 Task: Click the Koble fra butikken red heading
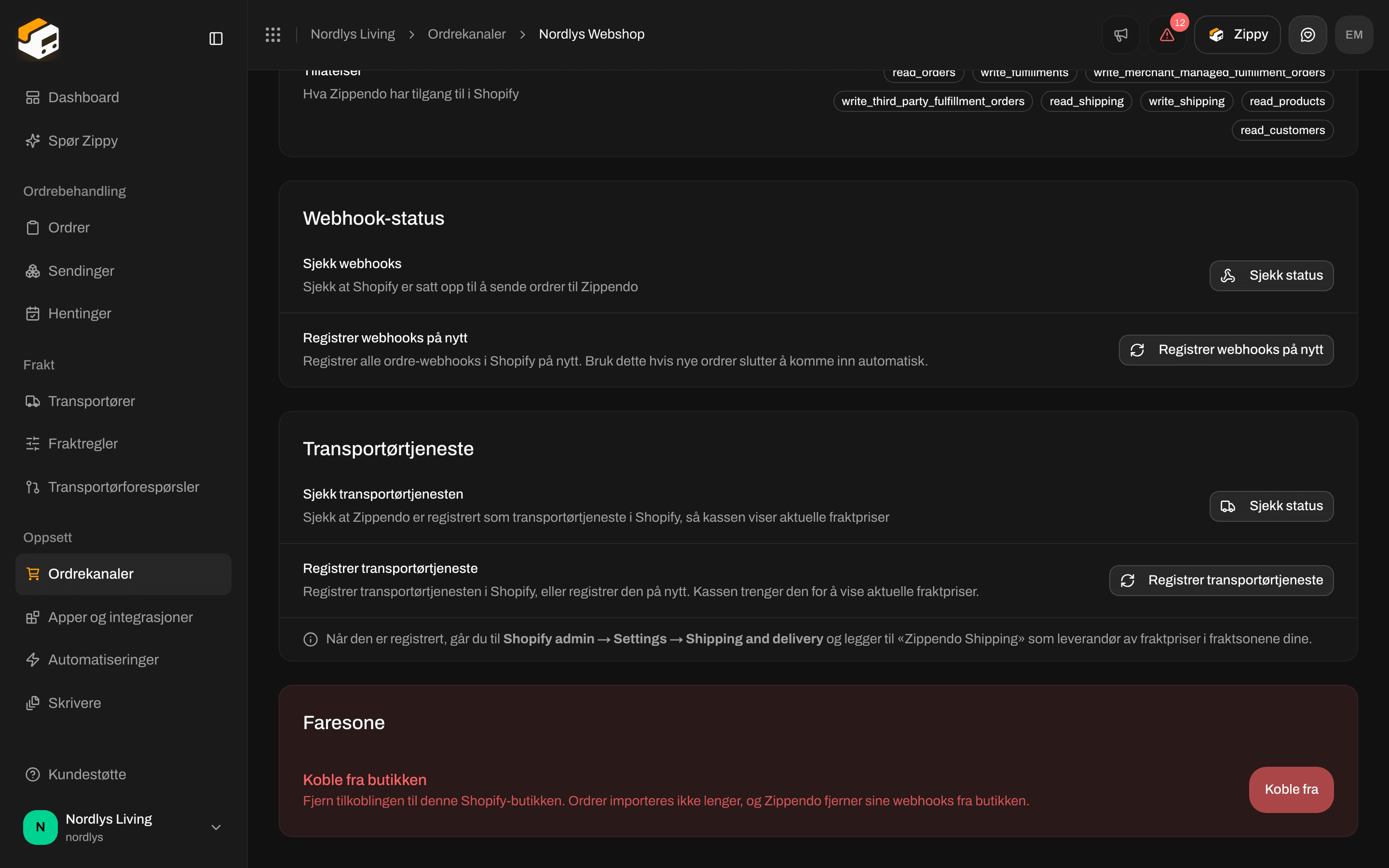365,780
